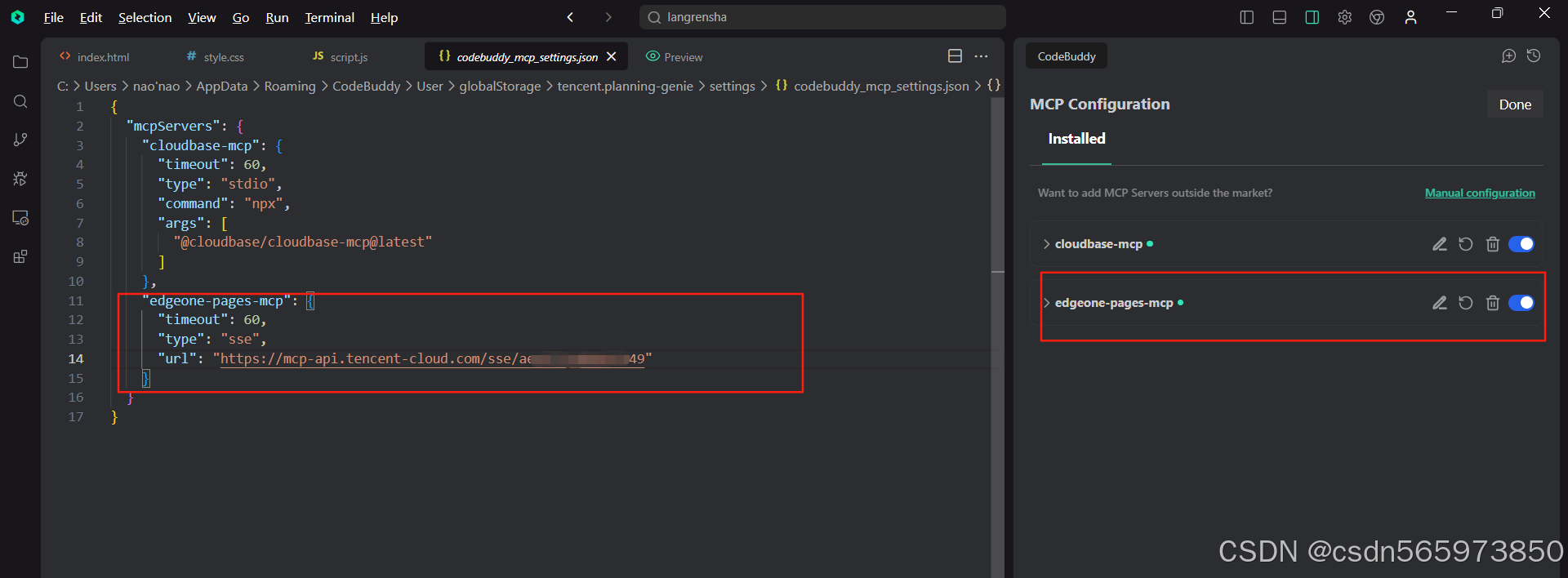Click the Done button in MCP Configuration
The height and width of the screenshot is (578, 1568).
pos(1515,104)
